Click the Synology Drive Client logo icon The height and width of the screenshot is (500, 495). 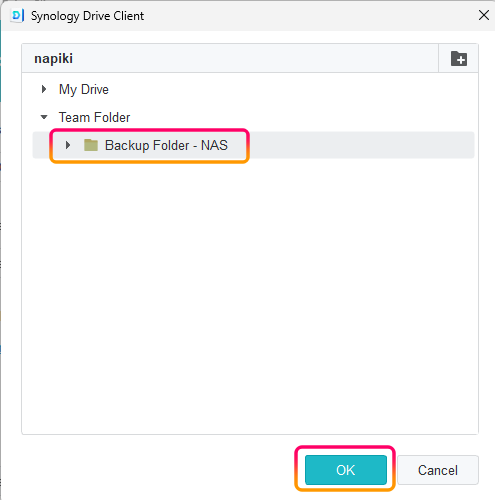[x=17, y=16]
